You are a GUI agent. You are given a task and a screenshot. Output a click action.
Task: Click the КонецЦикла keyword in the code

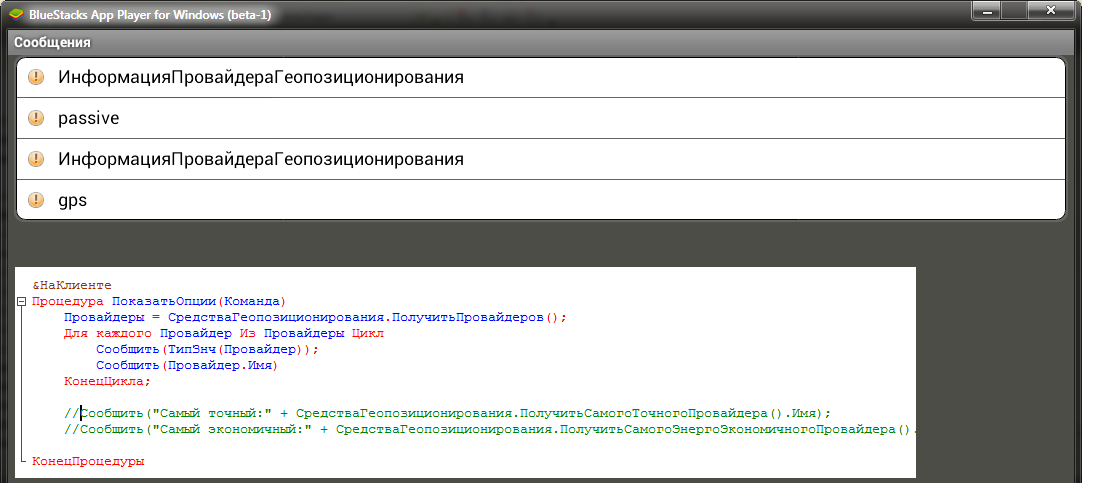point(106,381)
